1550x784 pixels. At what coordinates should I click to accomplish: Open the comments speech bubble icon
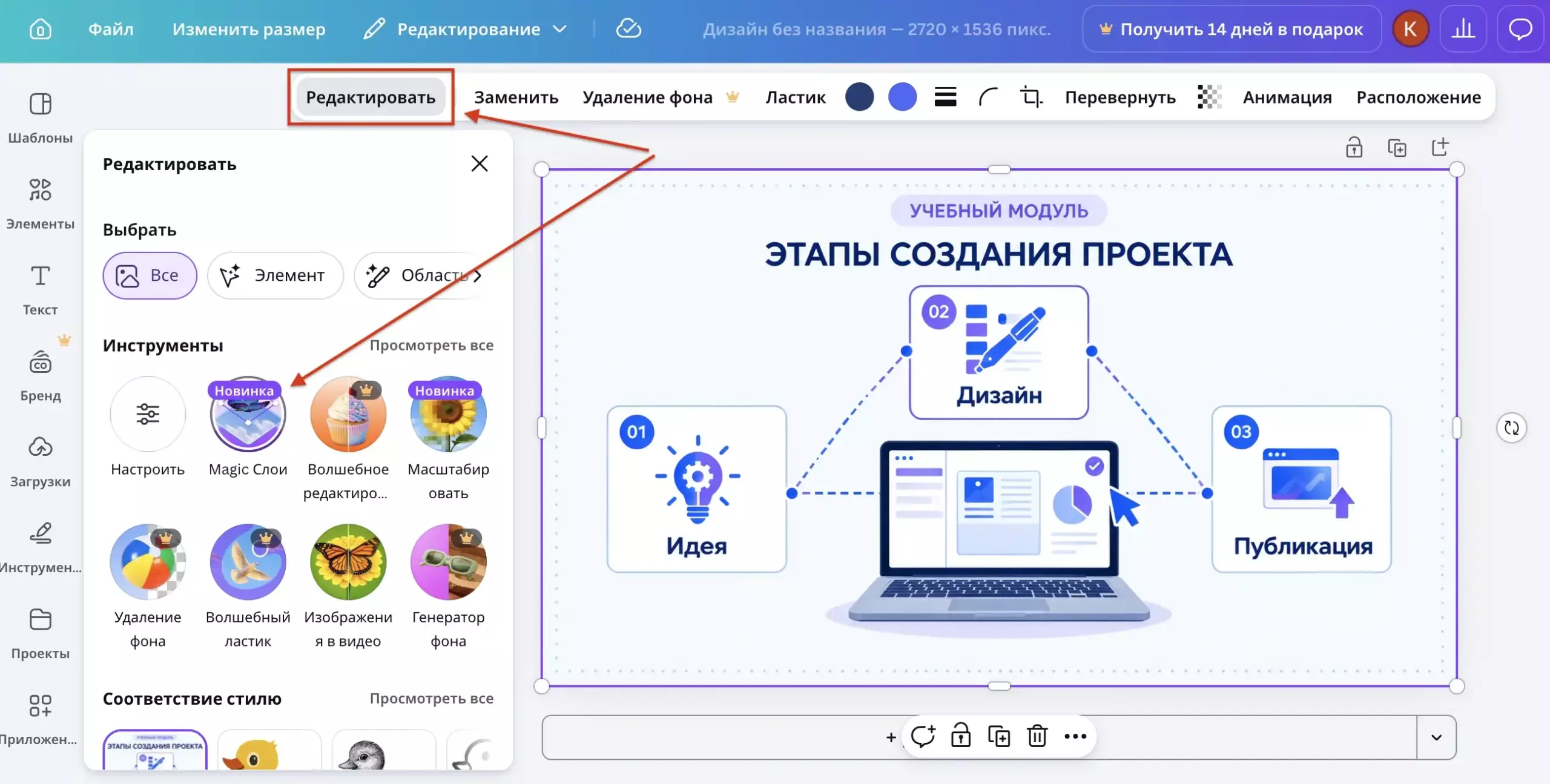point(1520,28)
